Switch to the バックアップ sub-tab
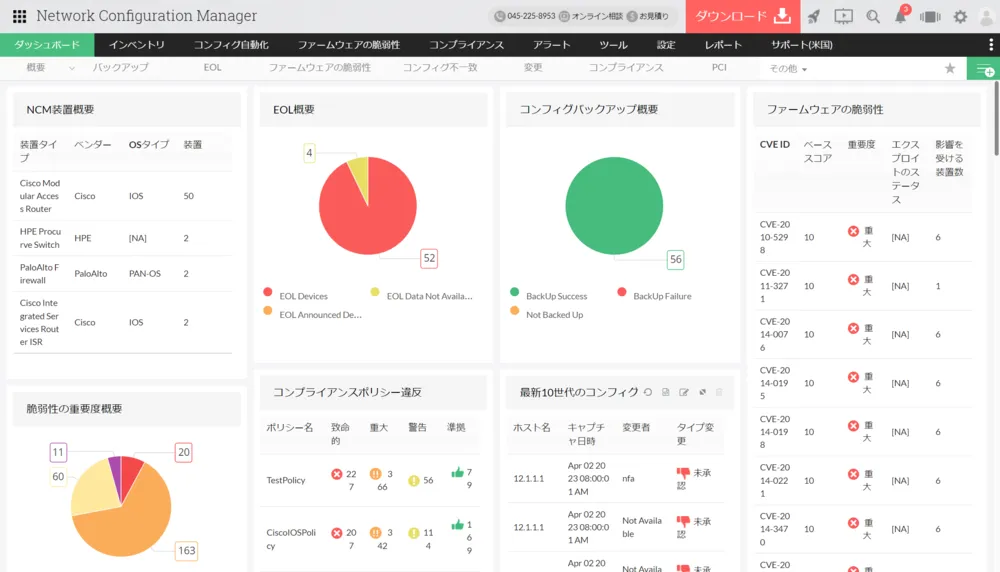The width and height of the screenshot is (1000, 572). coord(121,68)
